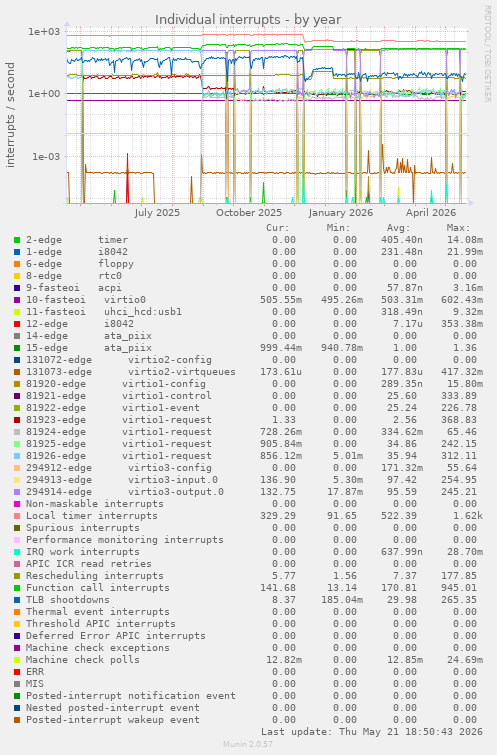Click the y-axis label interrupts / second
497x755 pixels.
(x=10, y=115)
